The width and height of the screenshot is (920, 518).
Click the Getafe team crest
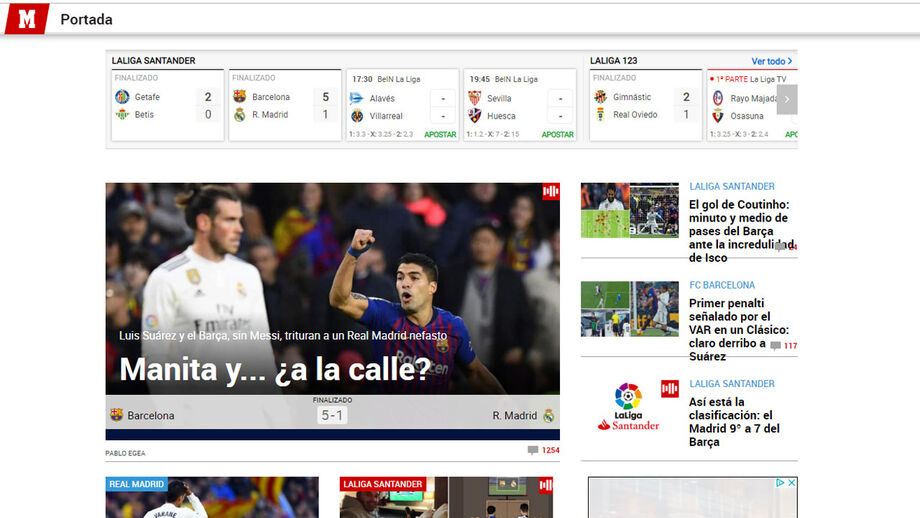tap(122, 97)
